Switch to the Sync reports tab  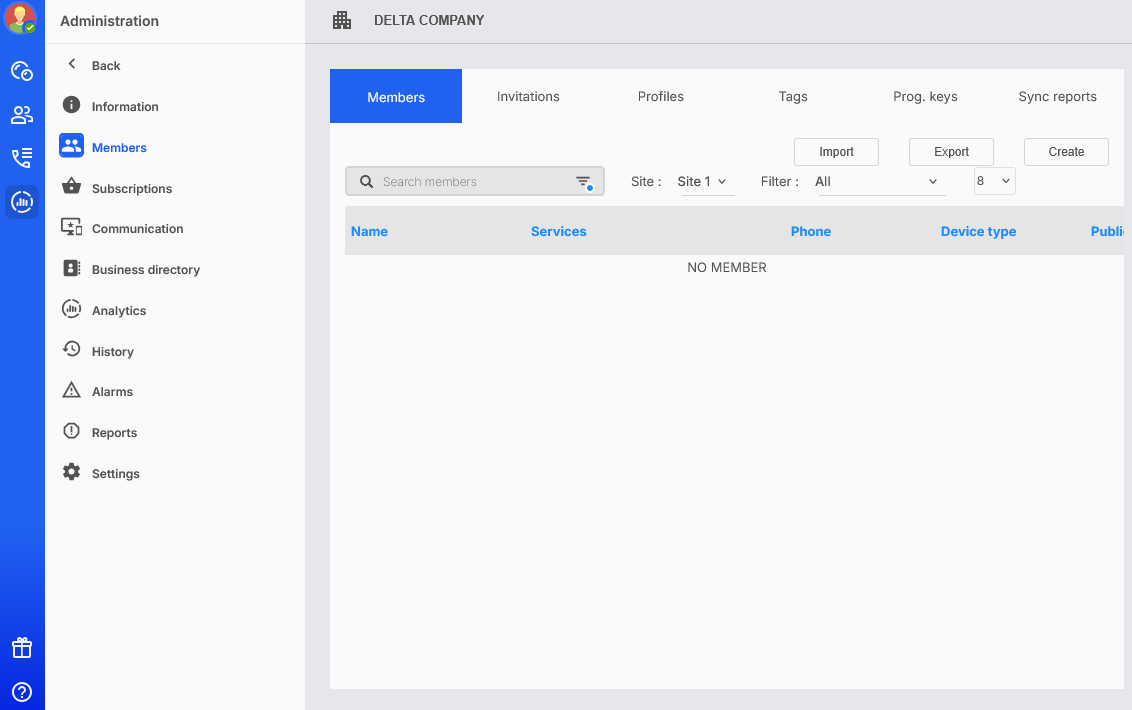tap(1057, 97)
